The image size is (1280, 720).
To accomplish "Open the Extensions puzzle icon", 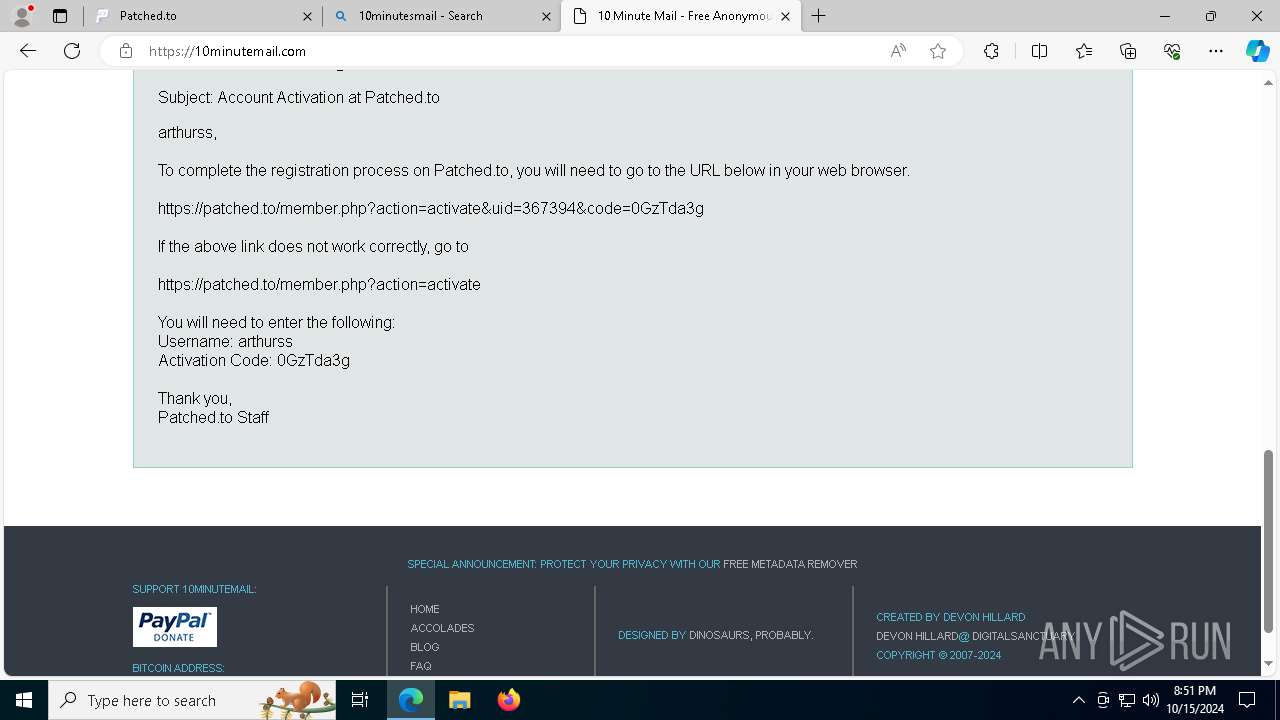I will pos(991,51).
